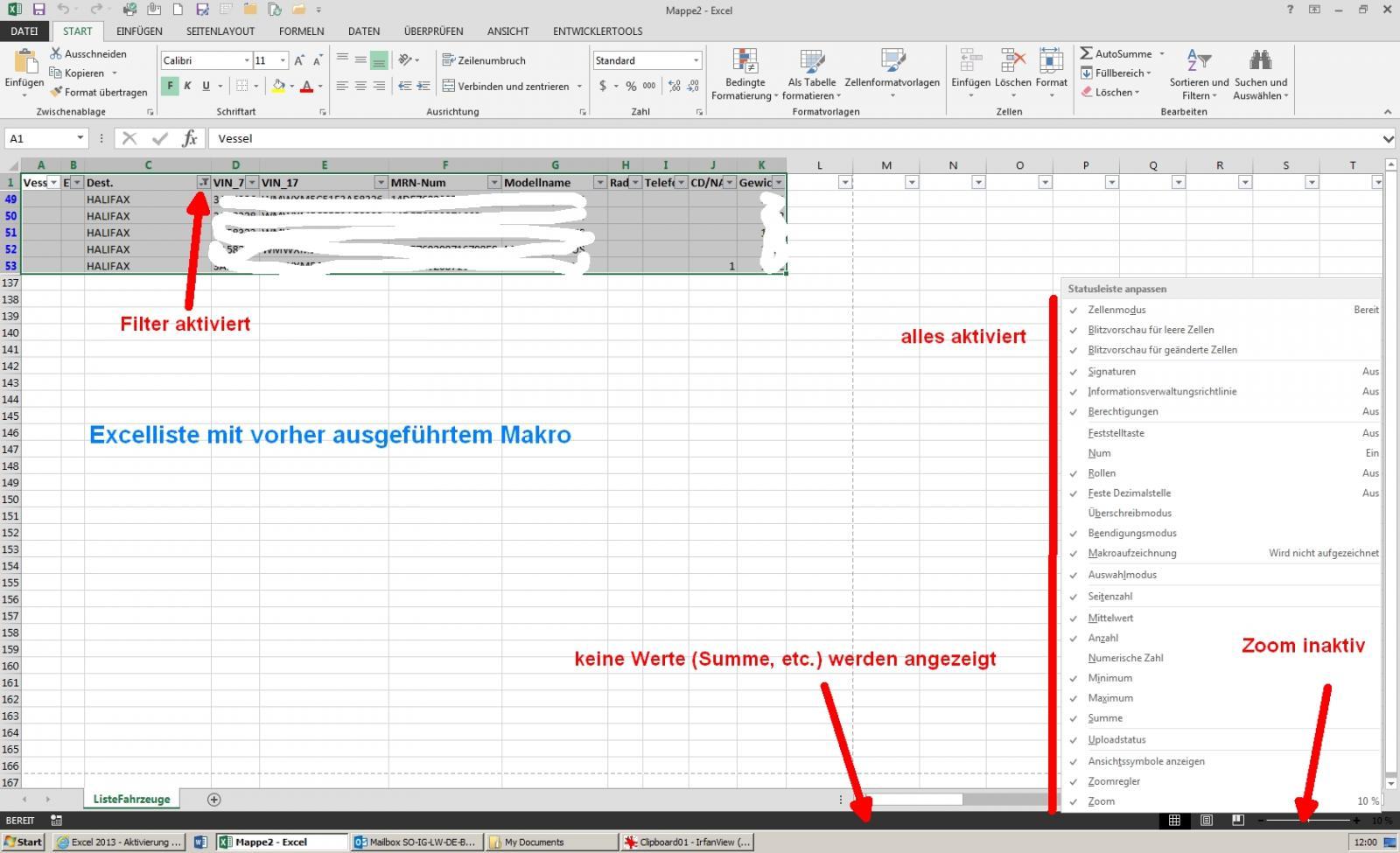
Task: Toggle bold formatting (F)
Action: point(170,86)
